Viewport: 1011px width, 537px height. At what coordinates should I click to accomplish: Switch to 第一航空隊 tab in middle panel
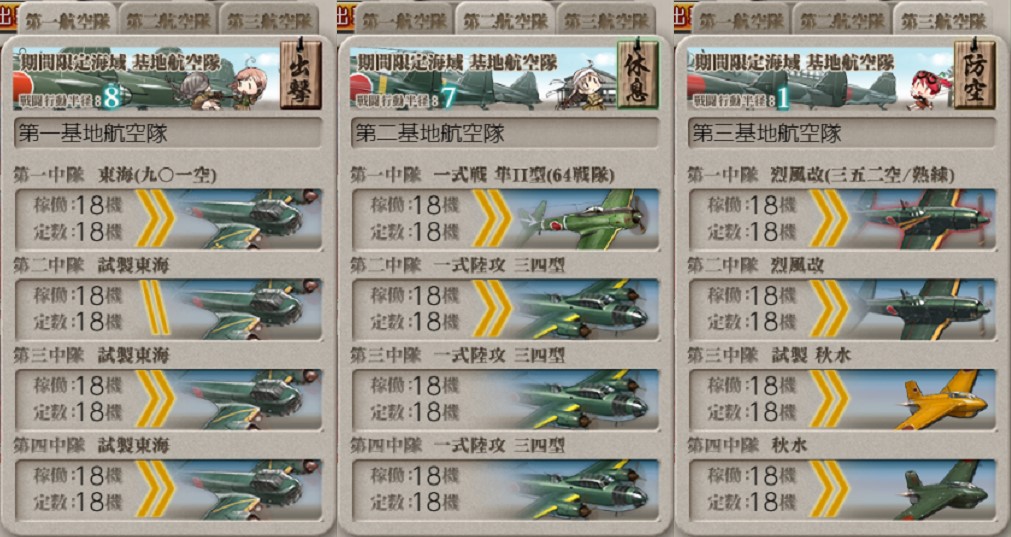pos(404,19)
